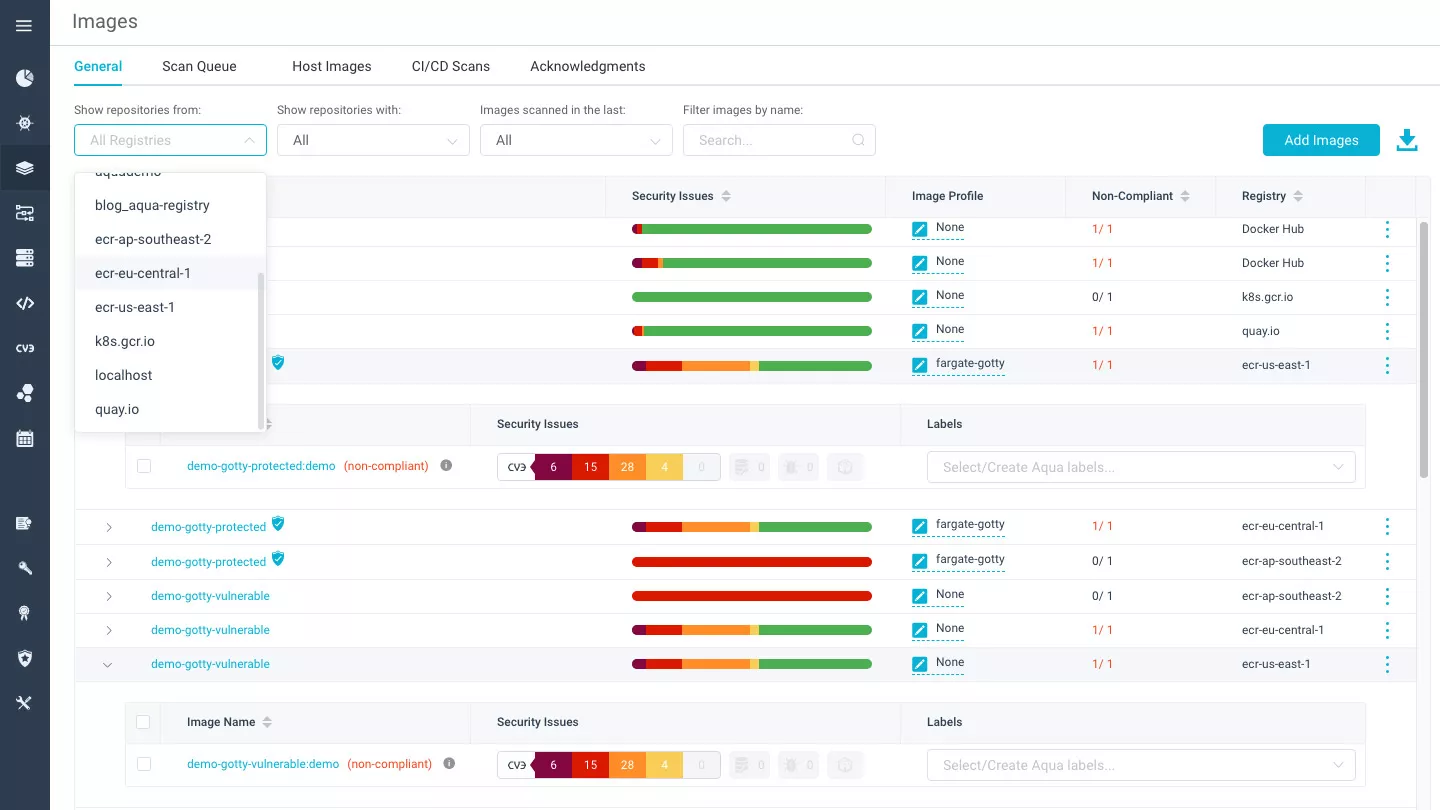This screenshot has height=810, width=1440.
Task: Click the calendar sidebar icon
Action: click(x=25, y=438)
